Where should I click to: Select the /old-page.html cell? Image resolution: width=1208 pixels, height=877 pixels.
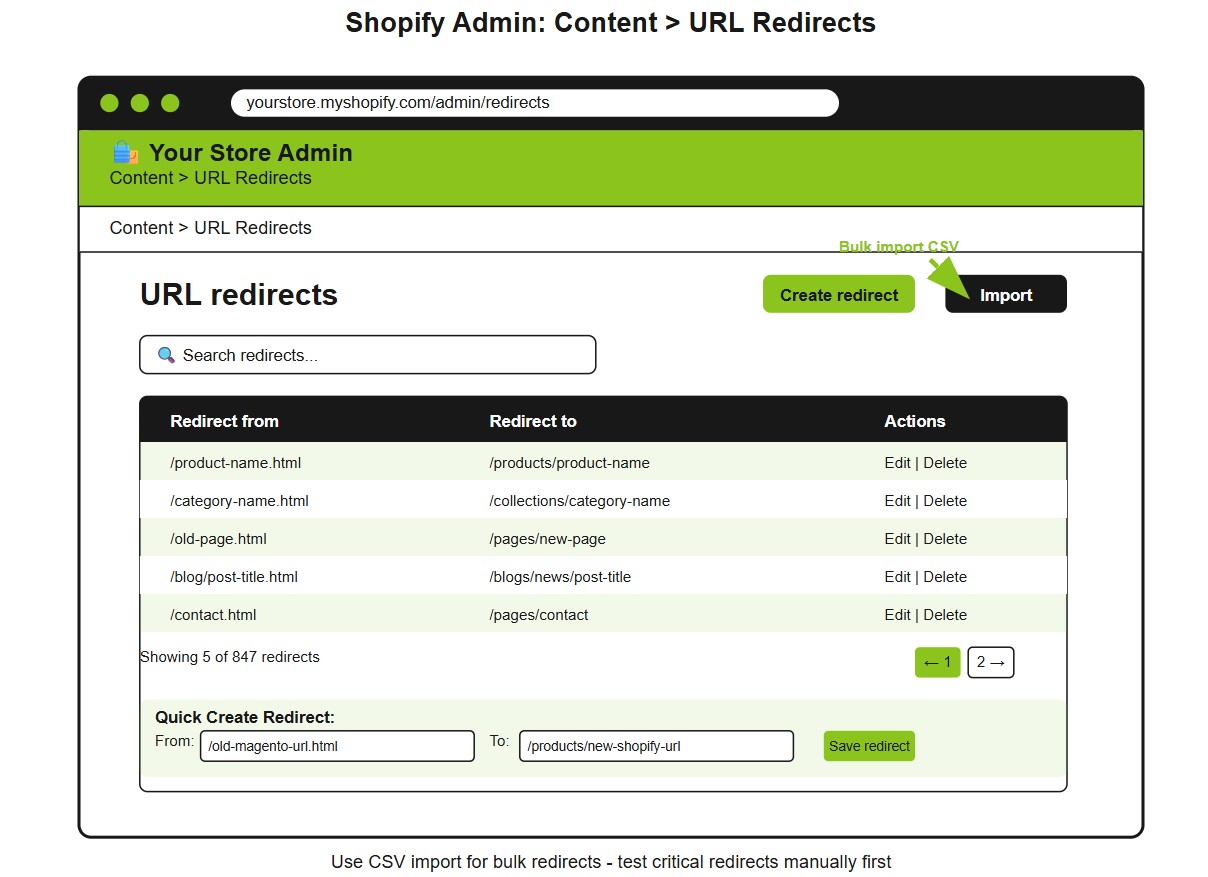point(218,539)
